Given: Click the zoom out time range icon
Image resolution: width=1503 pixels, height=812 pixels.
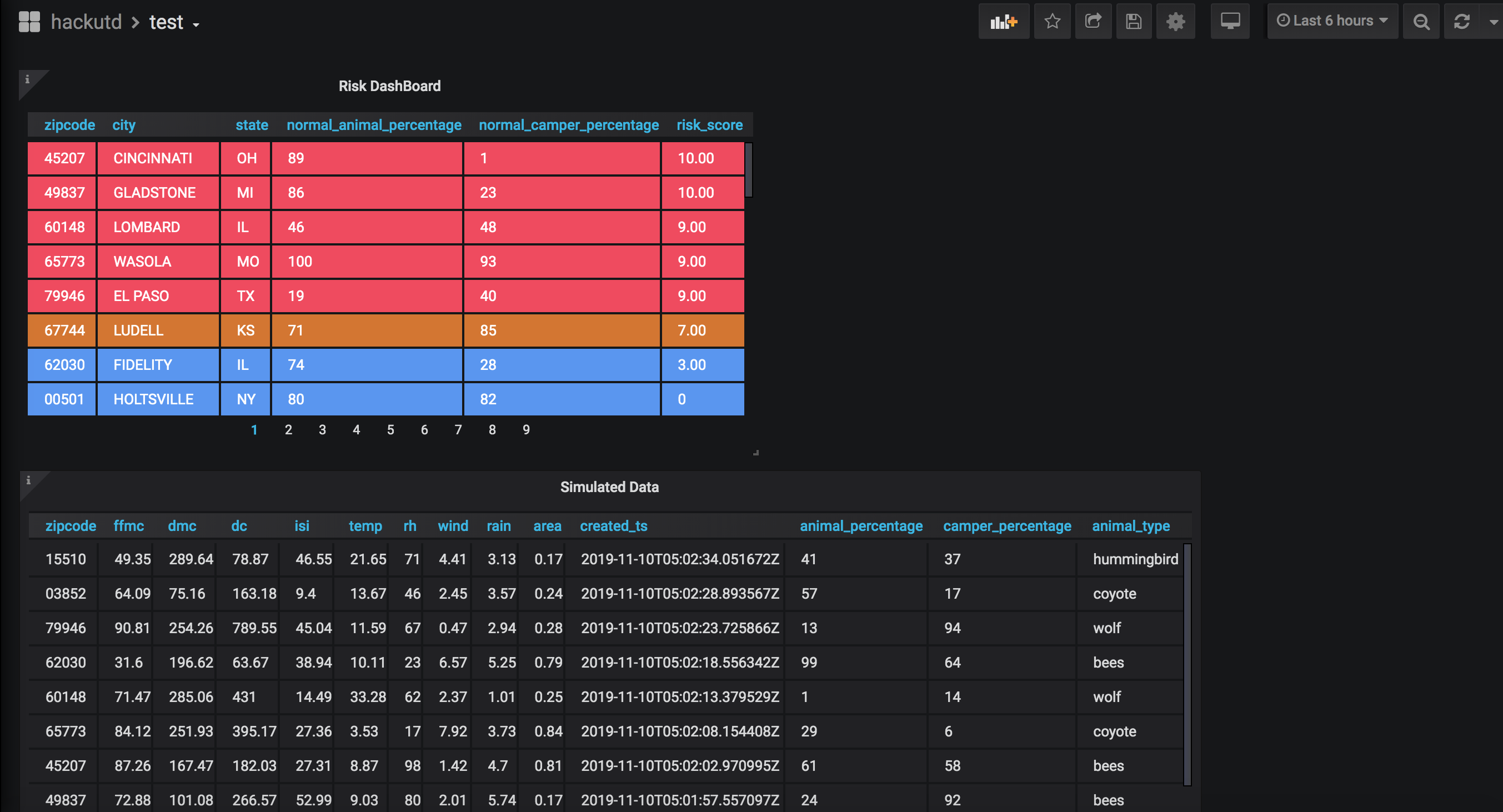Looking at the screenshot, I should click(1421, 22).
